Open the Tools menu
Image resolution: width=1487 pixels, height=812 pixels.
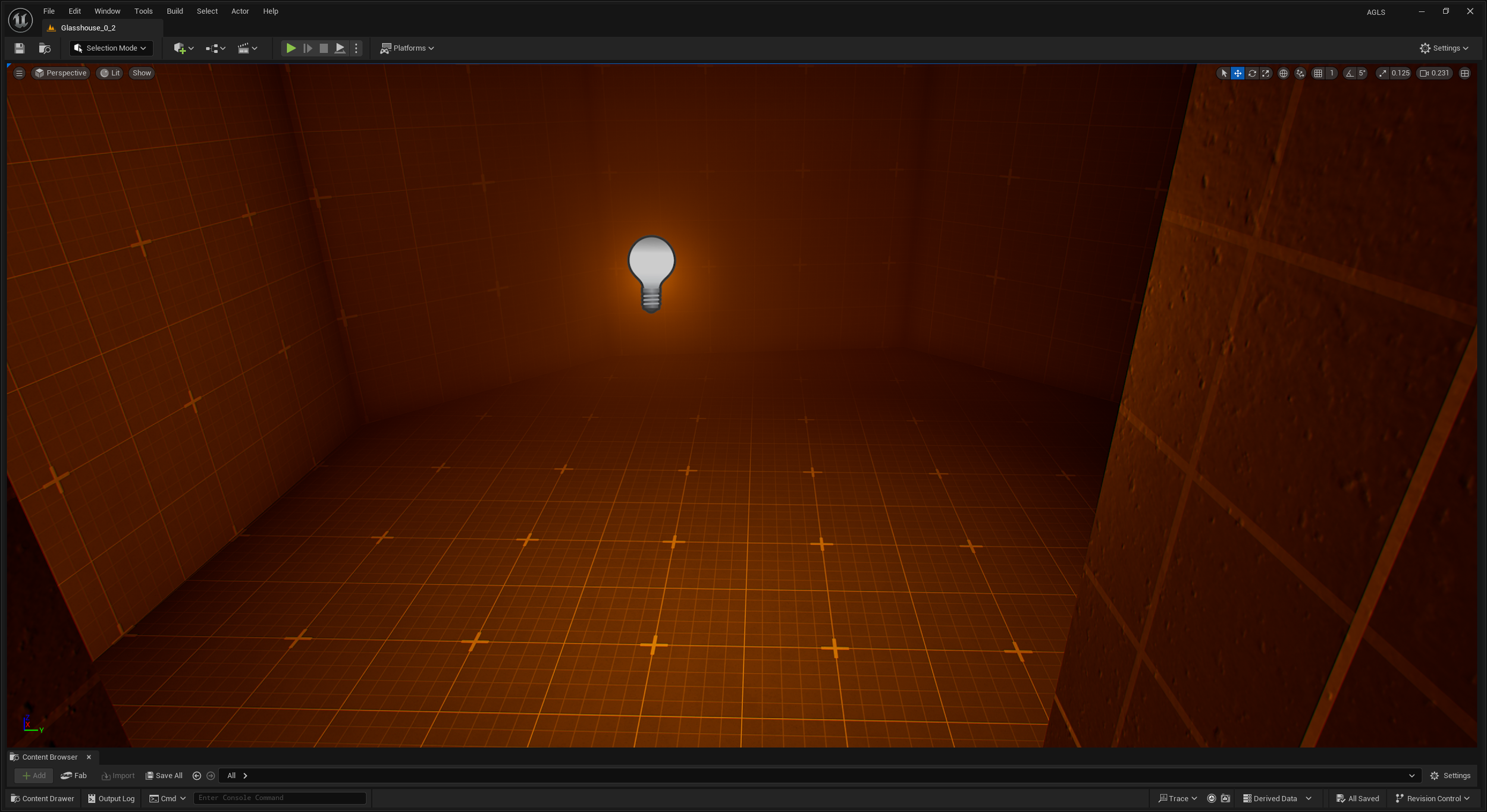[143, 11]
